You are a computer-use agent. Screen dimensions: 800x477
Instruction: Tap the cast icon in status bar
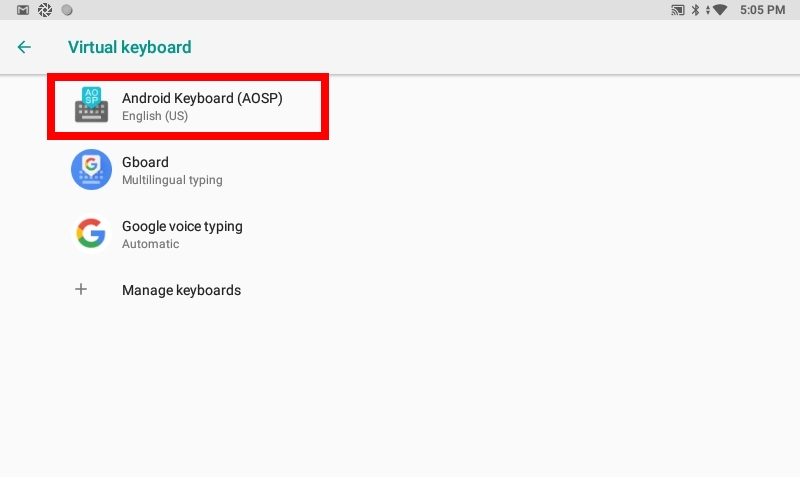678,10
